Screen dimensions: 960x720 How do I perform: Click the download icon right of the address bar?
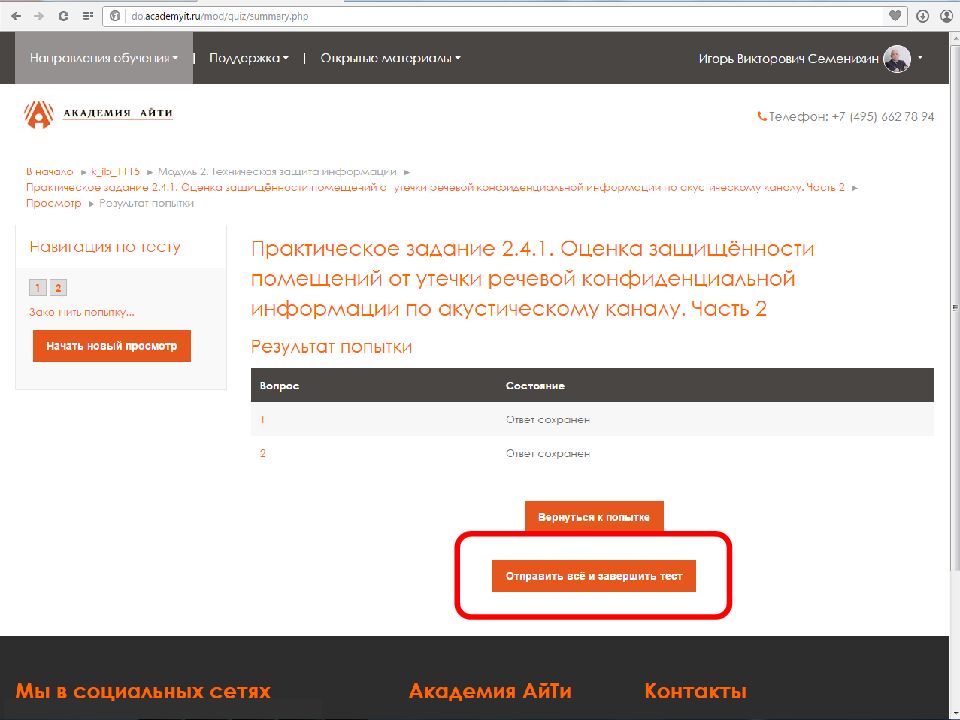922,16
